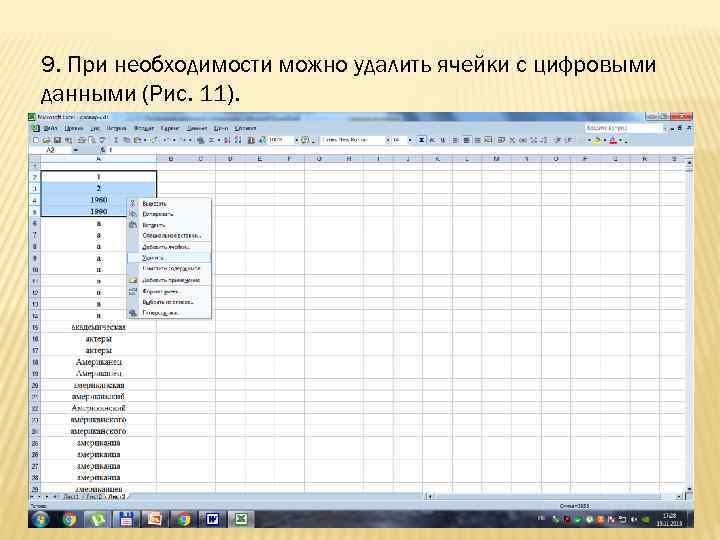Click the Sort ascending toolbar icon
Image resolution: width=720 pixels, height=540 pixels.
point(227,140)
